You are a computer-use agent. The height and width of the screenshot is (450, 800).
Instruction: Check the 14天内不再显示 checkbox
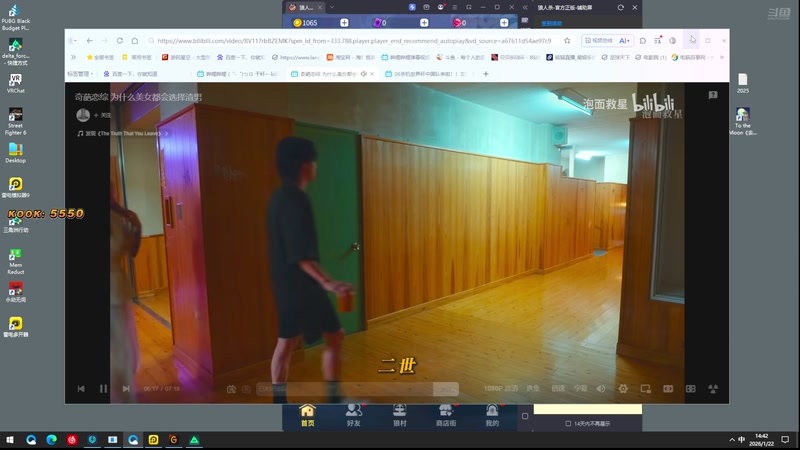tap(568, 423)
